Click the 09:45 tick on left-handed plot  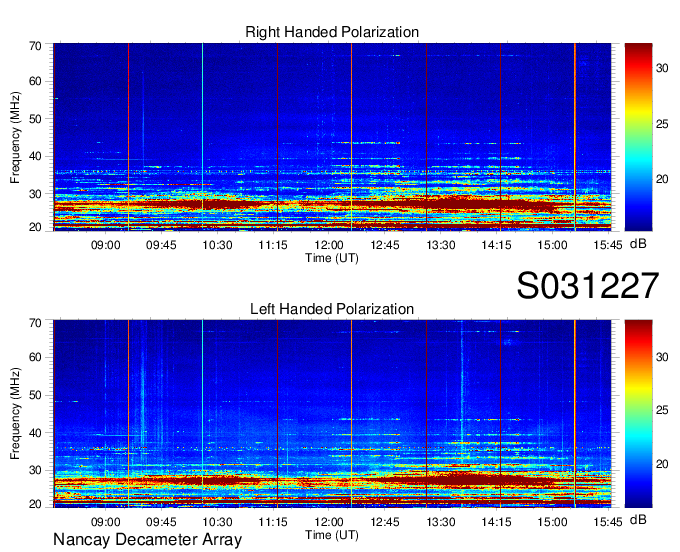pos(161,522)
